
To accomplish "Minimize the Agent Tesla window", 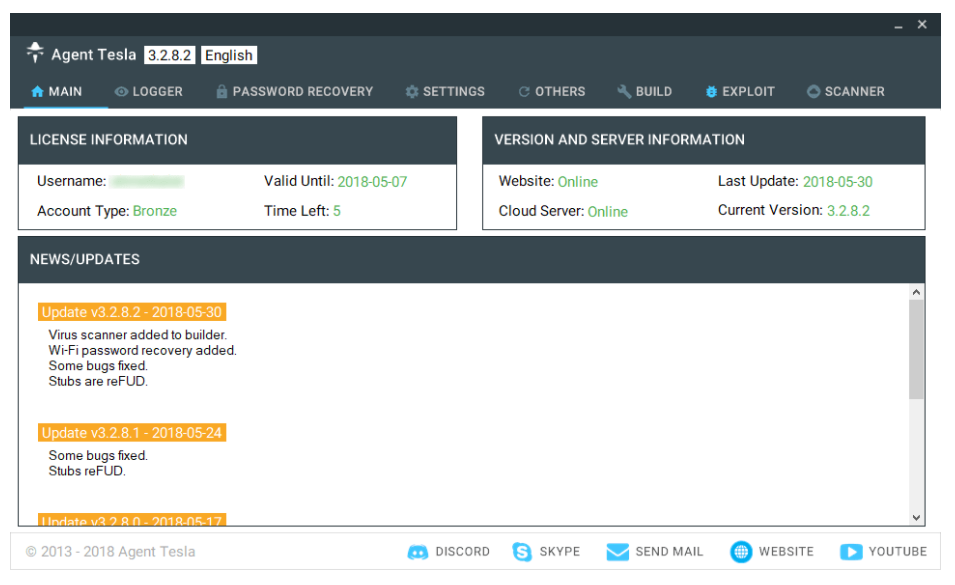I will tap(900, 25).
